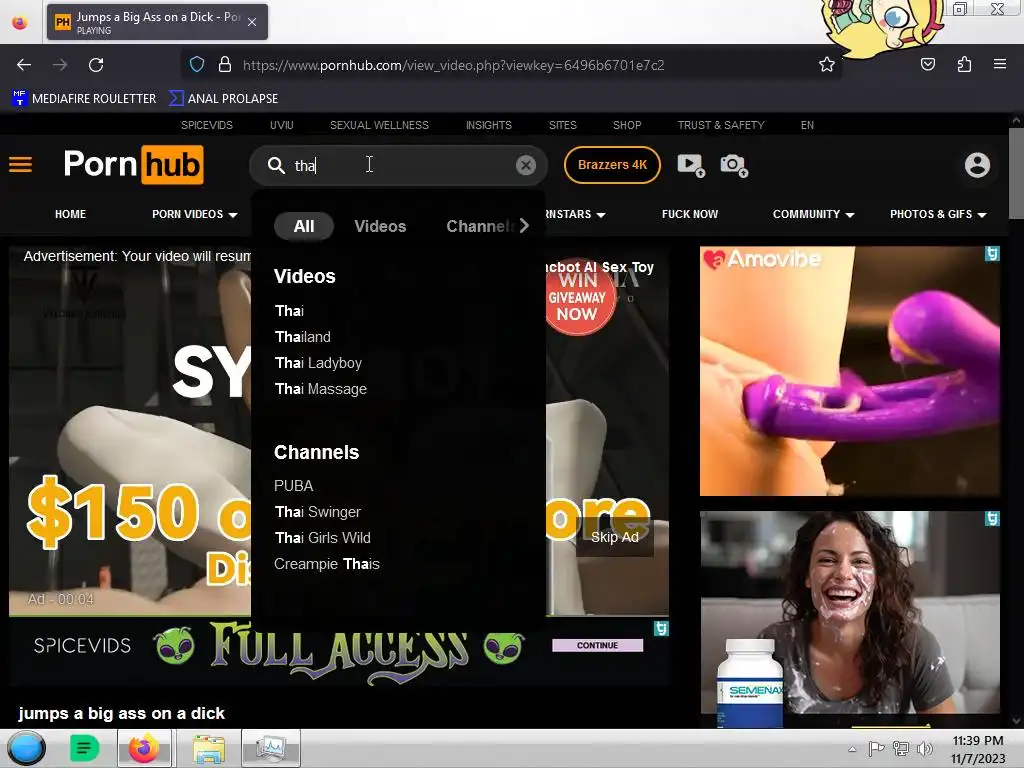Expand the dropdown arrow next to RNSTARS
The height and width of the screenshot is (768, 1024).
[x=601, y=215]
